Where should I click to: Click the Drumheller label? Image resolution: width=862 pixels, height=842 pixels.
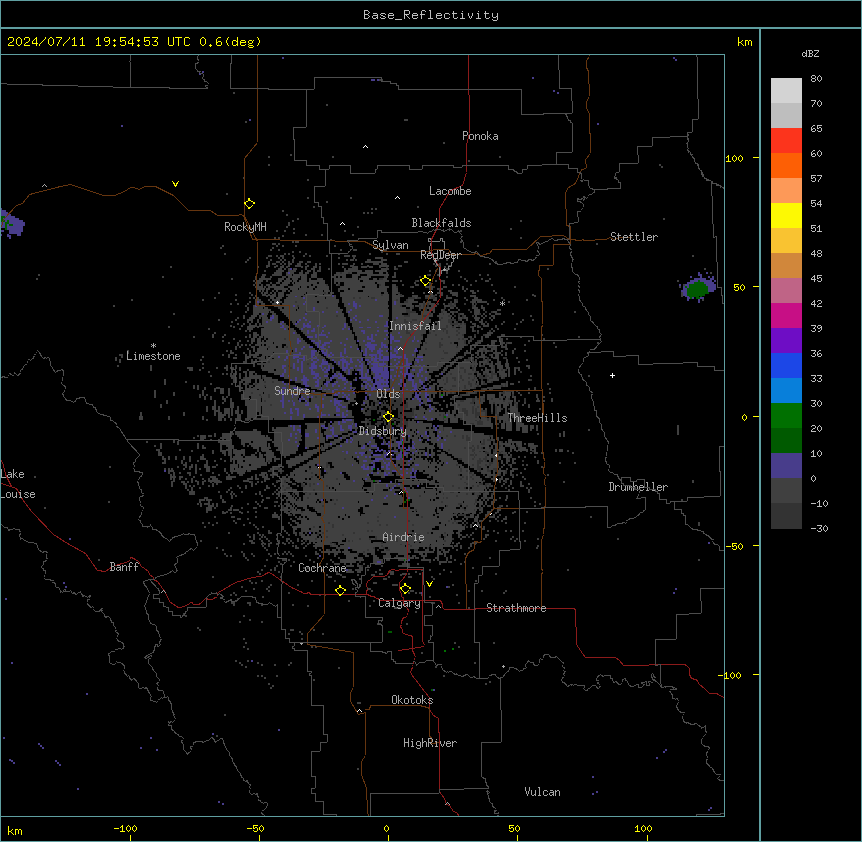638,487
